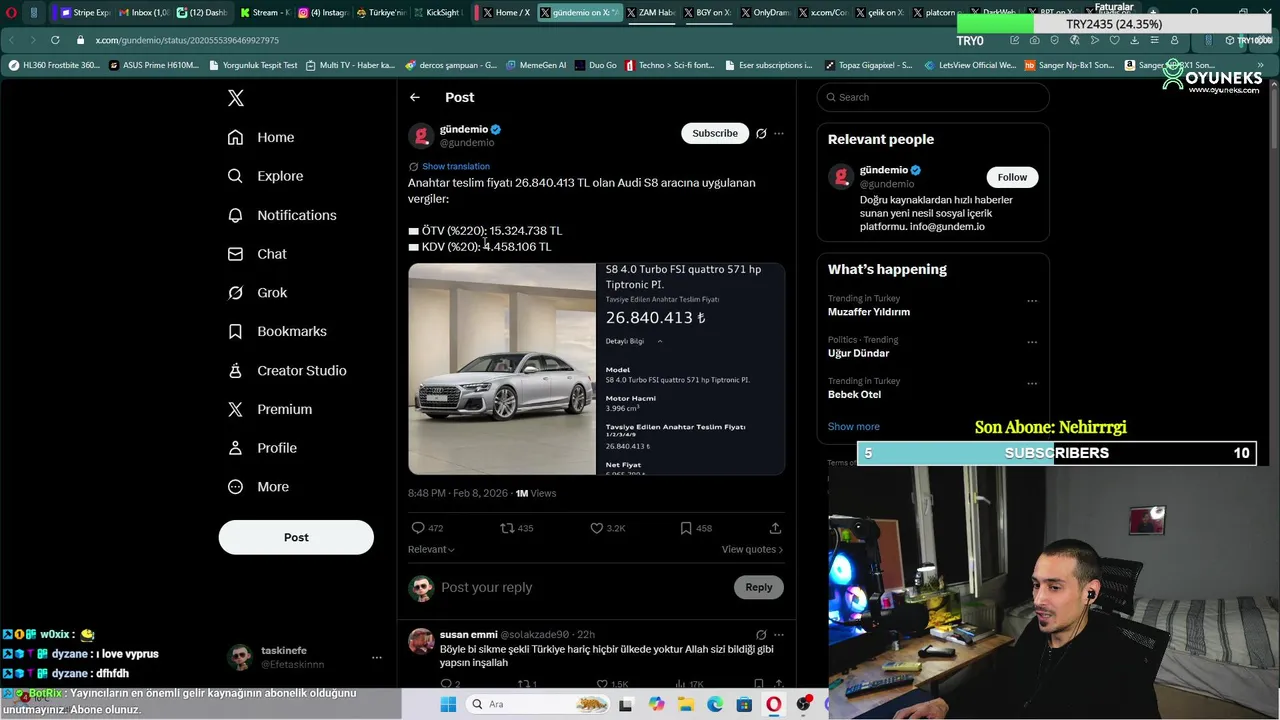
Task: Open Bebek Otel trending topic
Action: tap(854, 394)
